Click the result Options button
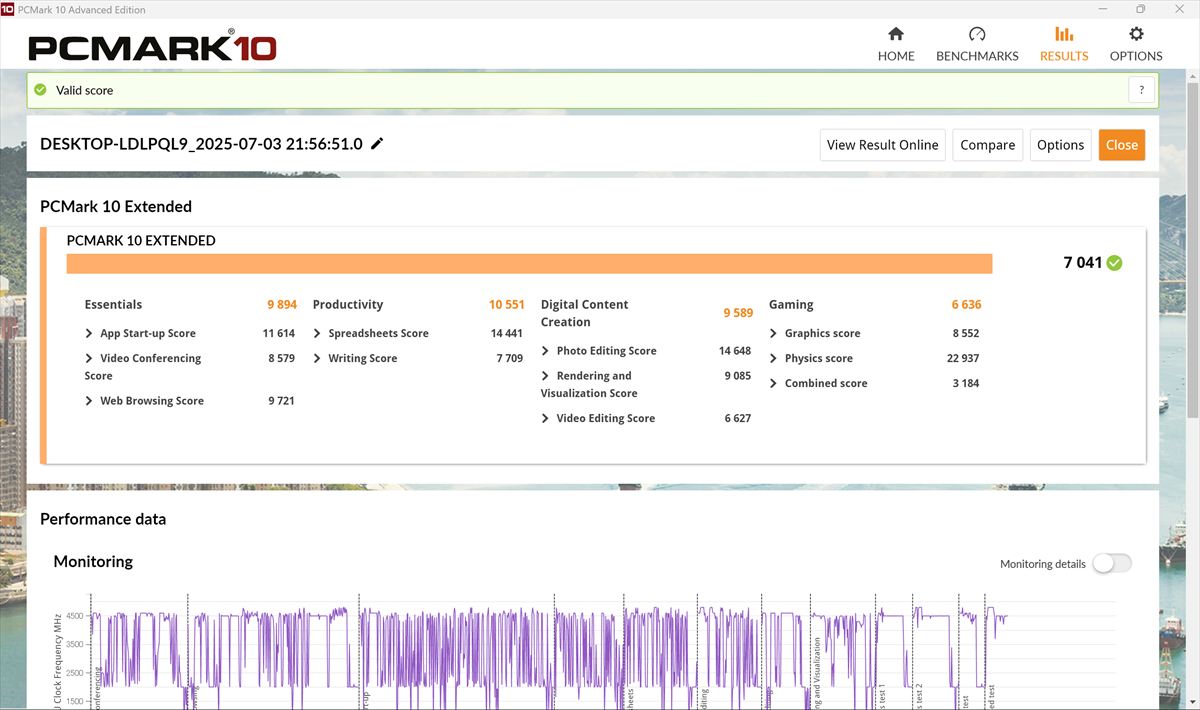 [1061, 145]
